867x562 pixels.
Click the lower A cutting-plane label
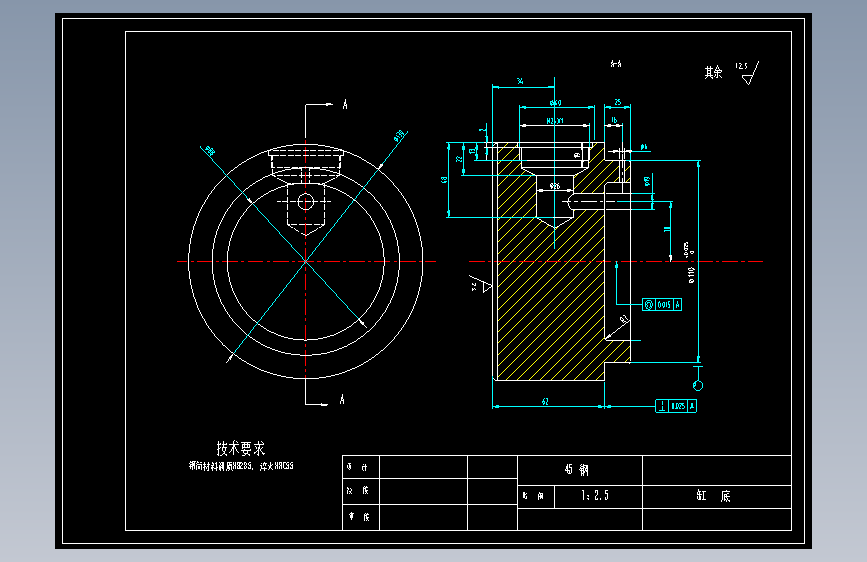[342, 399]
